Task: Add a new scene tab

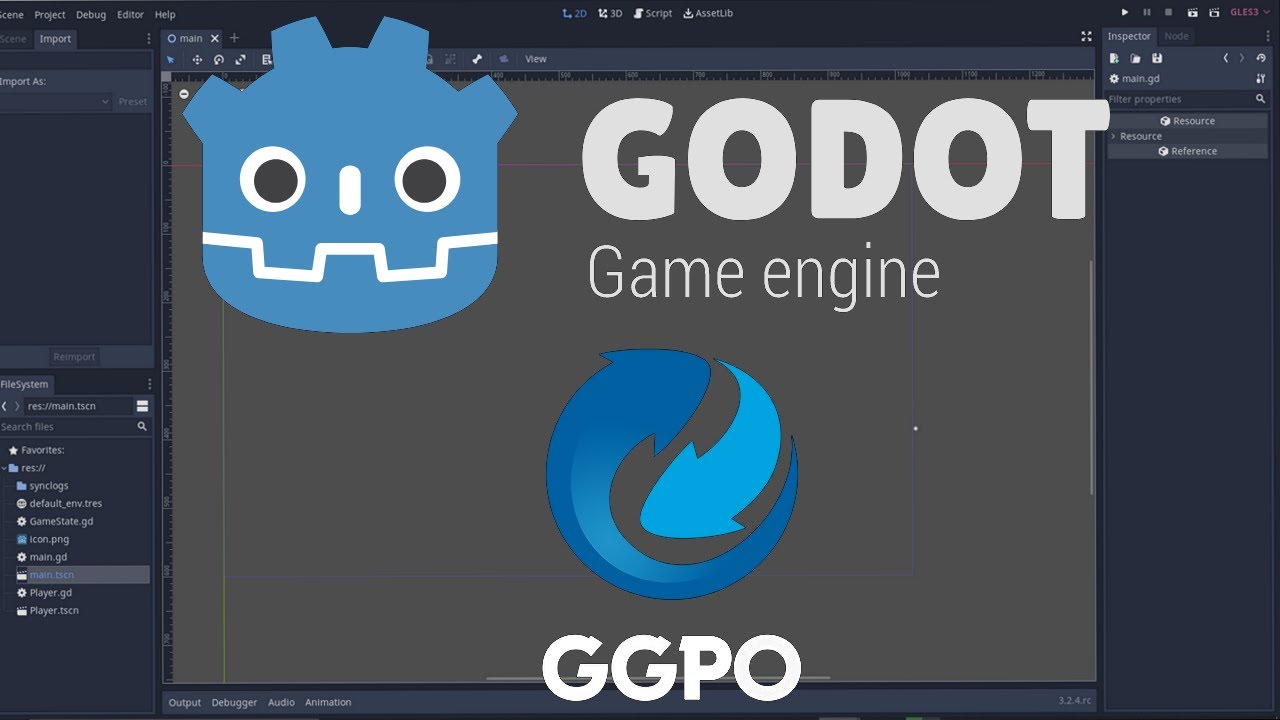Action: click(x=235, y=38)
